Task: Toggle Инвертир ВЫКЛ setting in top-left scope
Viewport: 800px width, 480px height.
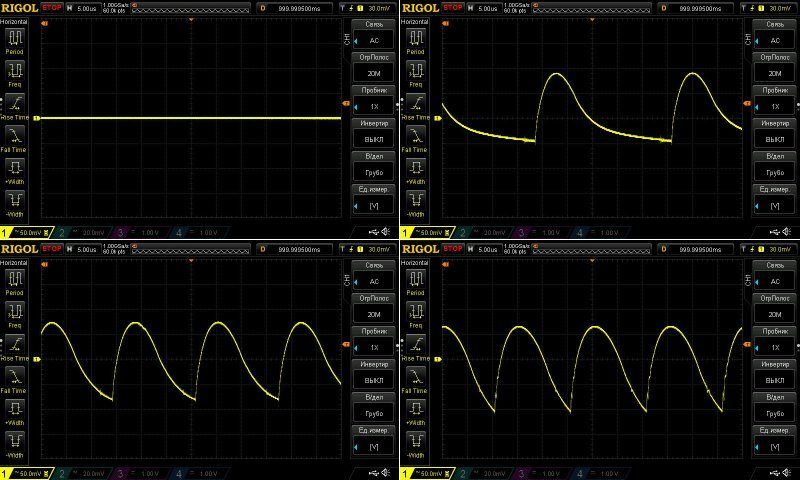Action: point(374,133)
